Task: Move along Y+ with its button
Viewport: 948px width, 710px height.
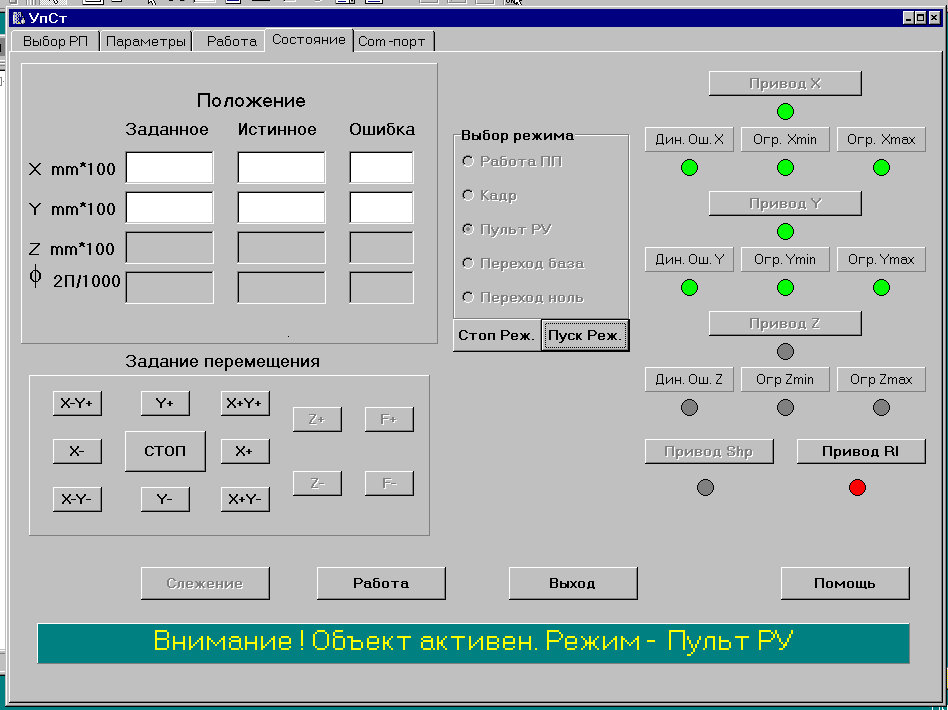Action: [x=165, y=403]
